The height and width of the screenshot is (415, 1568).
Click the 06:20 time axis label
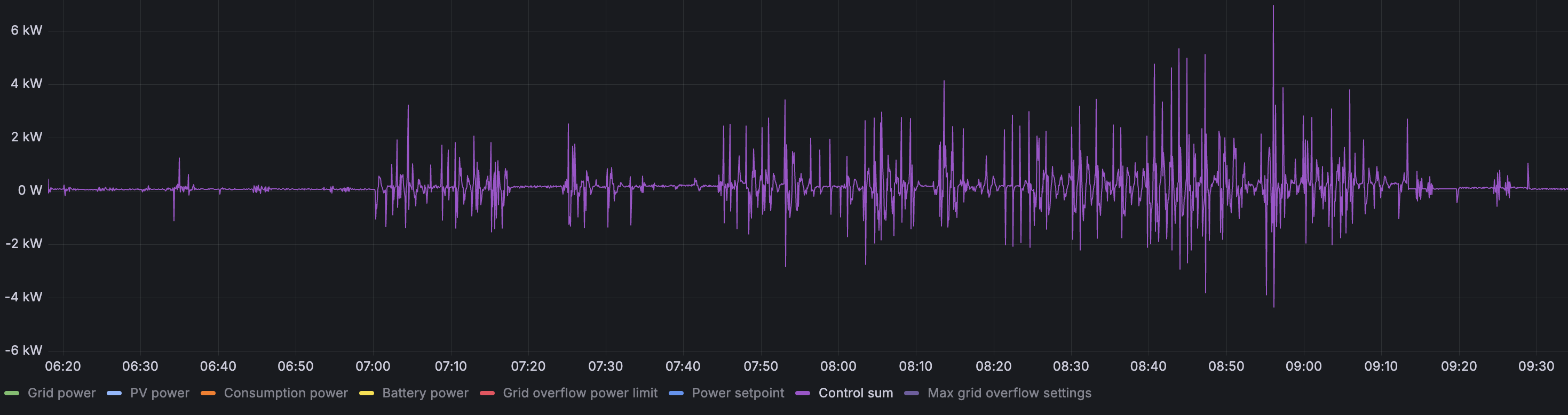(62, 366)
